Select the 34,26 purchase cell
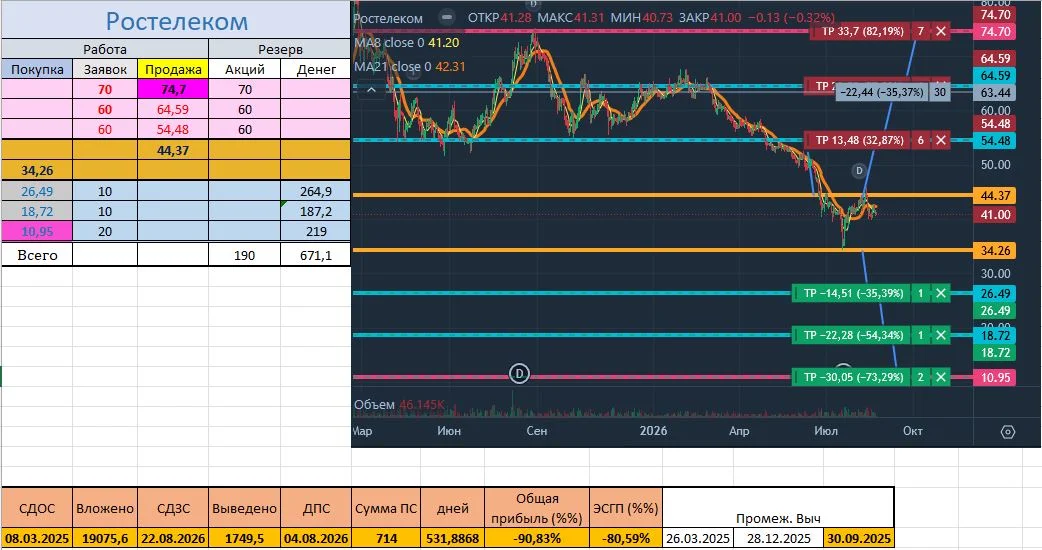Viewport: 1042px width, 550px height. pyautogui.click(x=37, y=170)
